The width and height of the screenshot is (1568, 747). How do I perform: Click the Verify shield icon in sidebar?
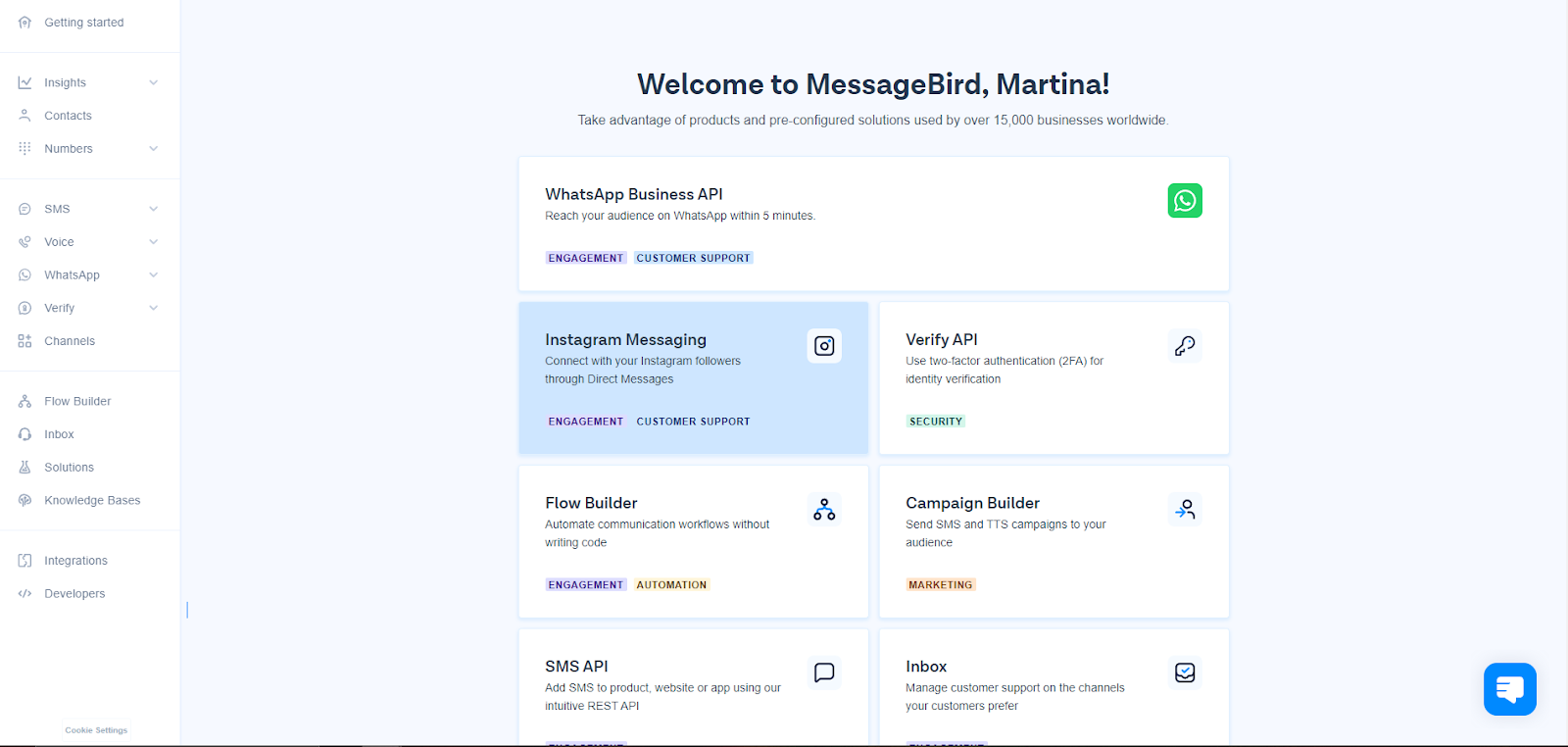click(24, 308)
